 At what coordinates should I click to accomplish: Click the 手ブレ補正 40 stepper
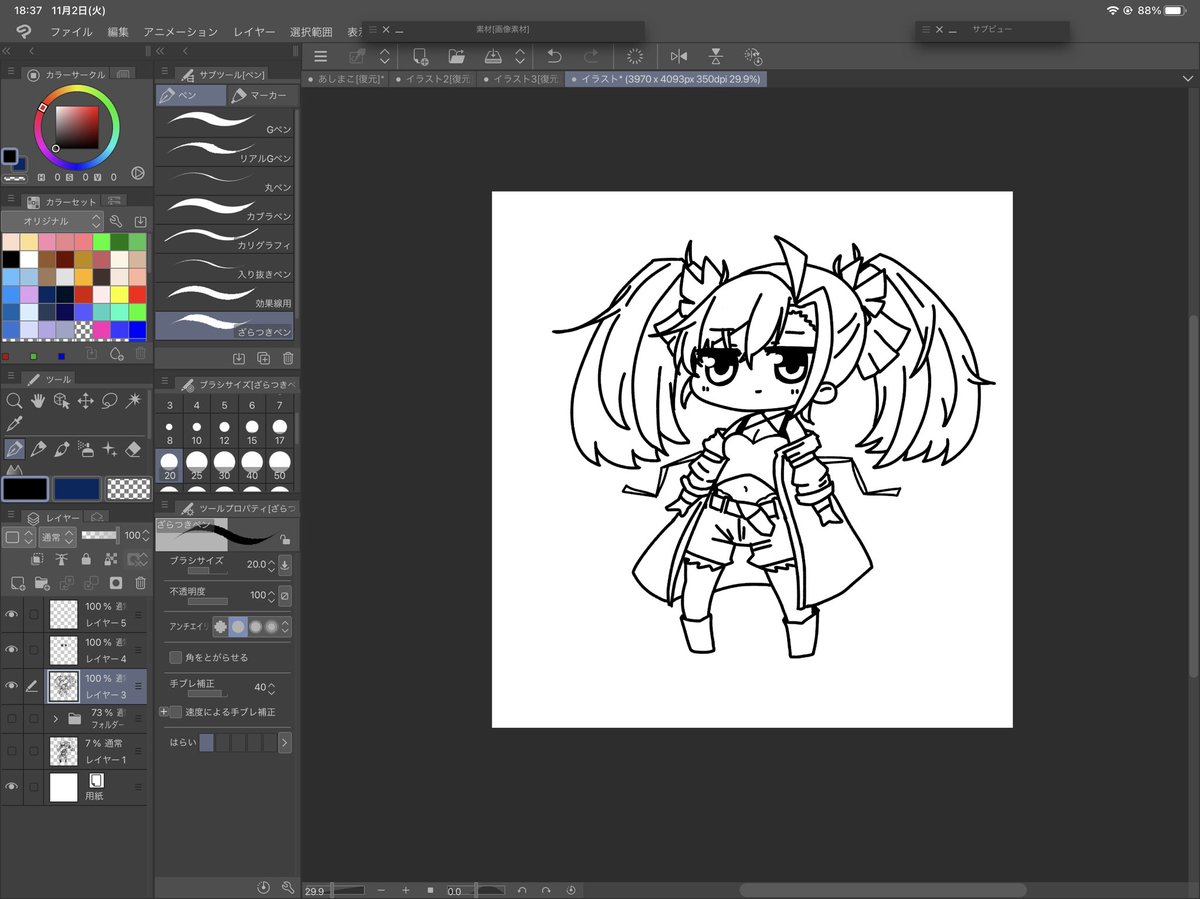click(272, 688)
